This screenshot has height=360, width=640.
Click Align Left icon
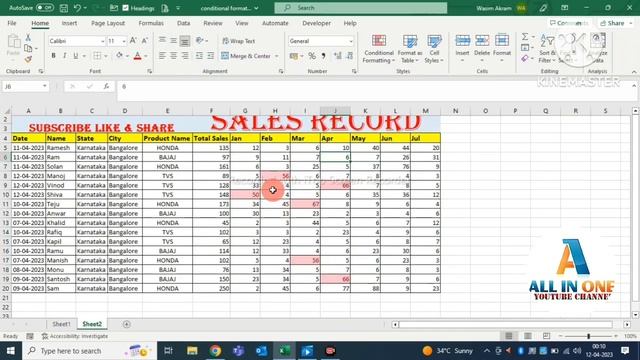[162, 56]
